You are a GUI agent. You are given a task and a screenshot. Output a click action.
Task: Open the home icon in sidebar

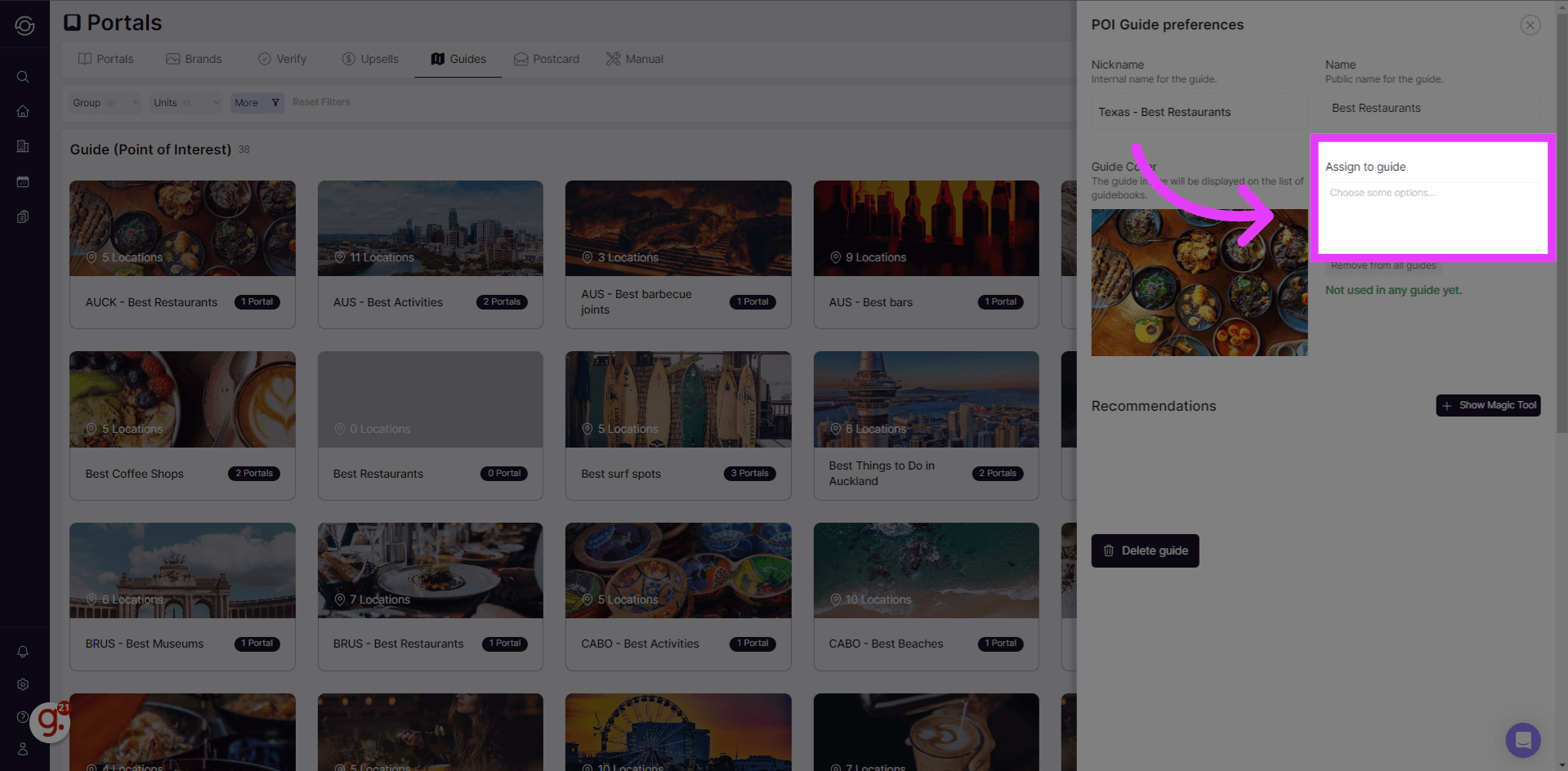tap(23, 111)
